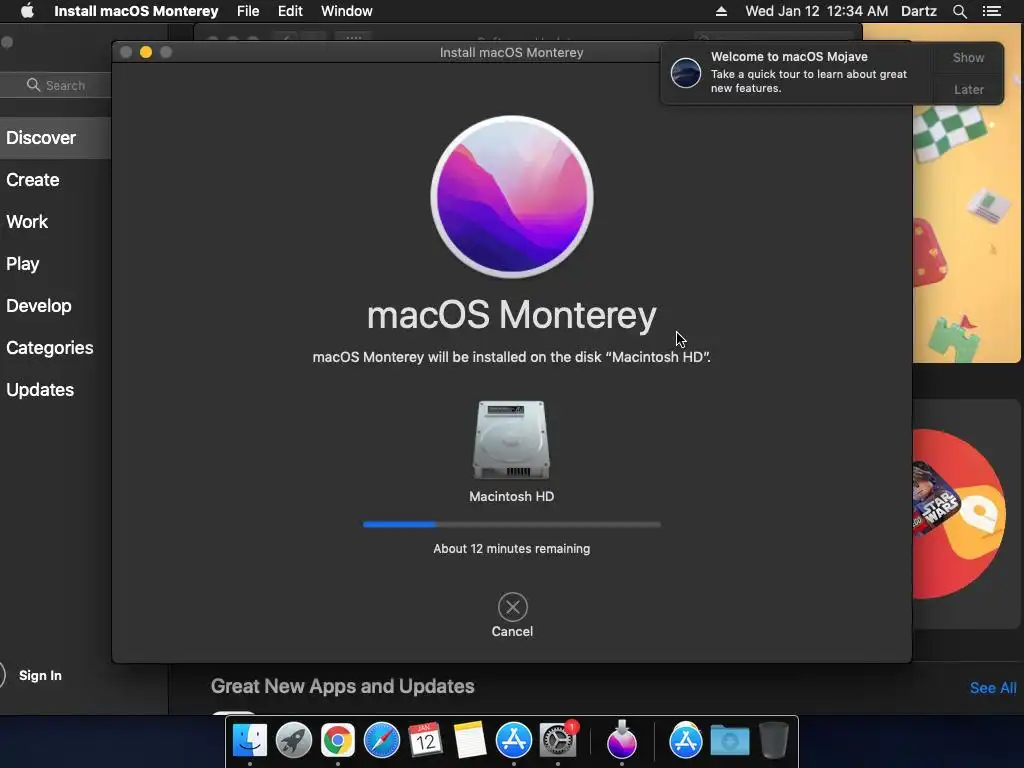Click the Macintosh HD disk icon
Image resolution: width=1024 pixels, height=768 pixels.
(x=511, y=440)
